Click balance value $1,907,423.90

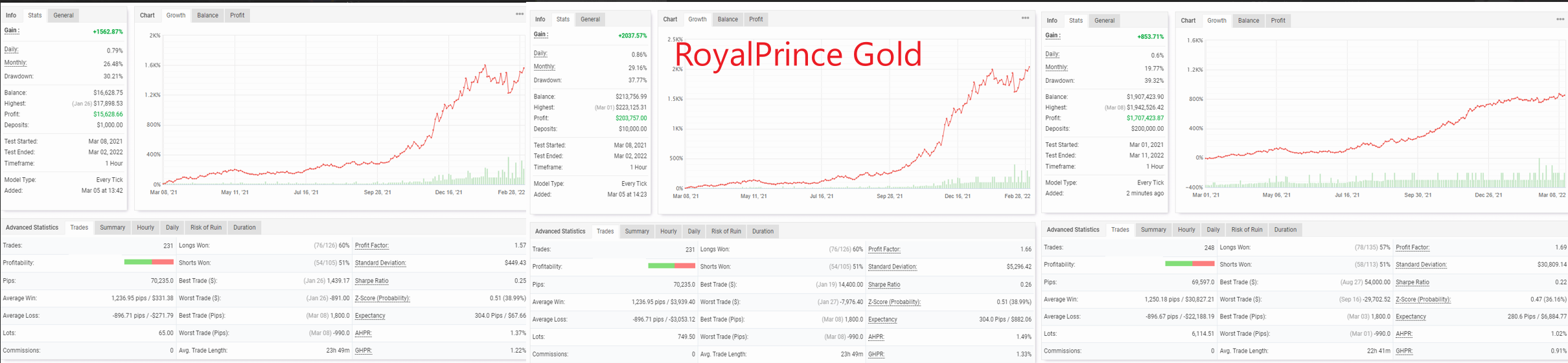point(1145,96)
